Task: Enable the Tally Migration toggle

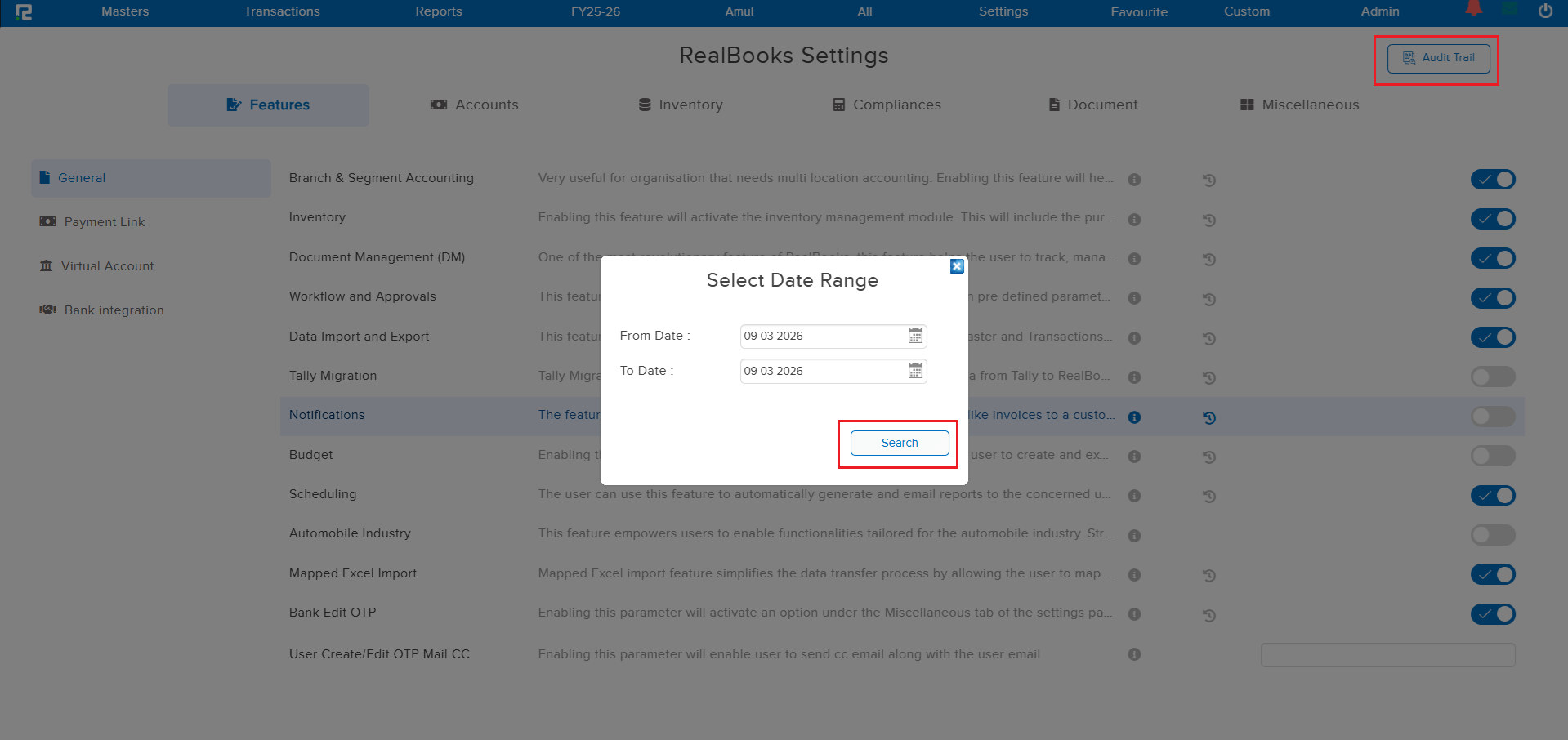Action: coord(1493,377)
